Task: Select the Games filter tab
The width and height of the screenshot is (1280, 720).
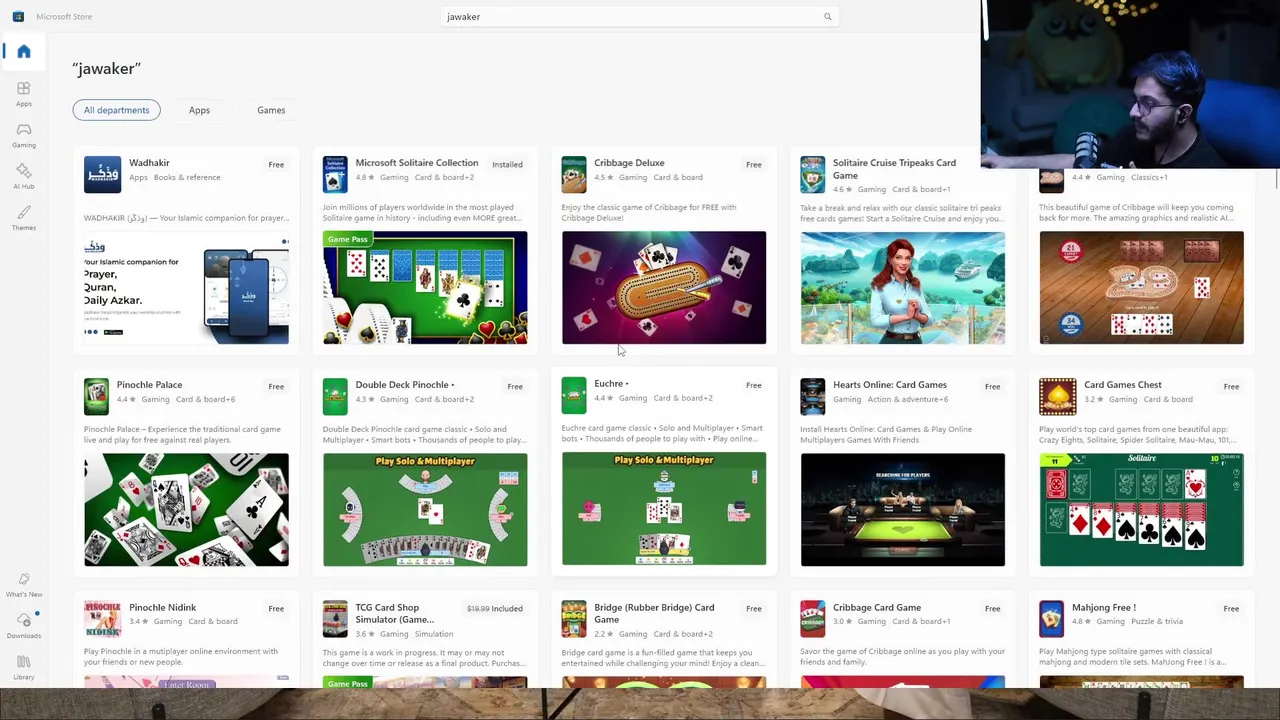Action: pyautogui.click(x=271, y=110)
